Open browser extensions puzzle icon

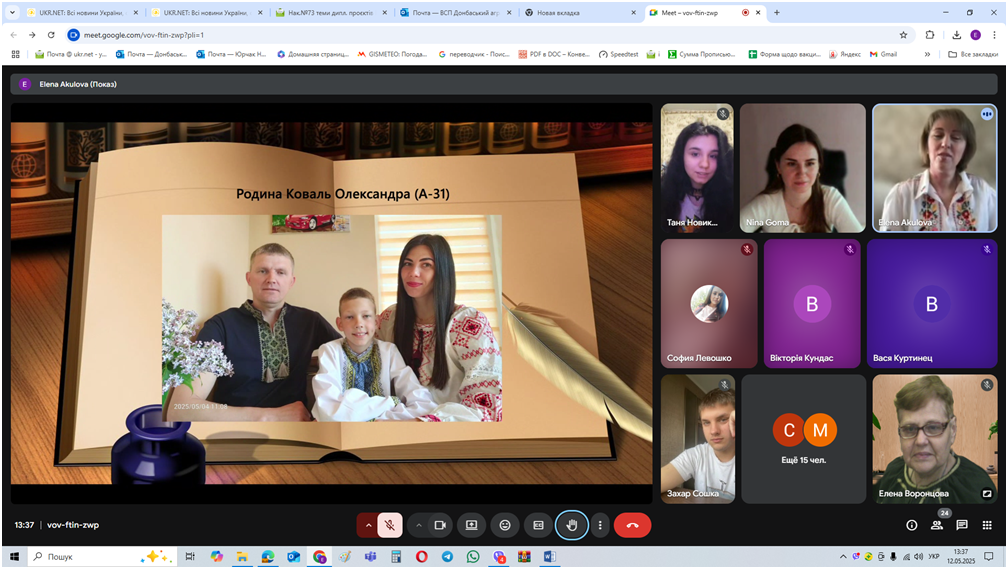point(930,35)
